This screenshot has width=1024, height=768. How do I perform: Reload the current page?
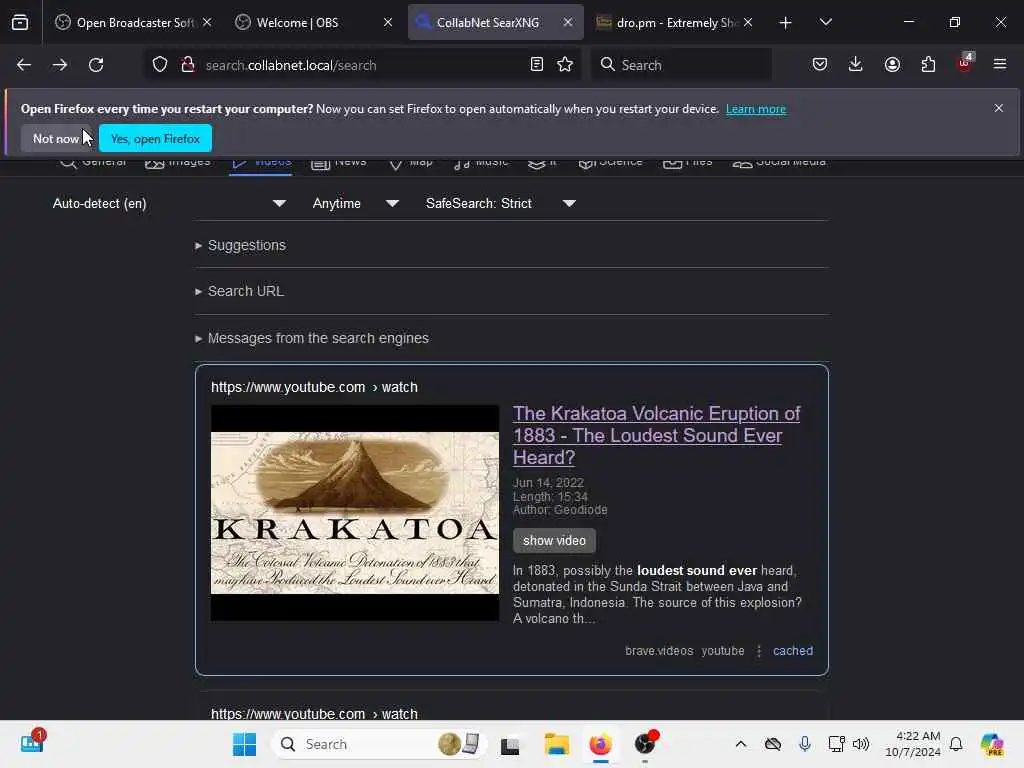click(x=96, y=65)
